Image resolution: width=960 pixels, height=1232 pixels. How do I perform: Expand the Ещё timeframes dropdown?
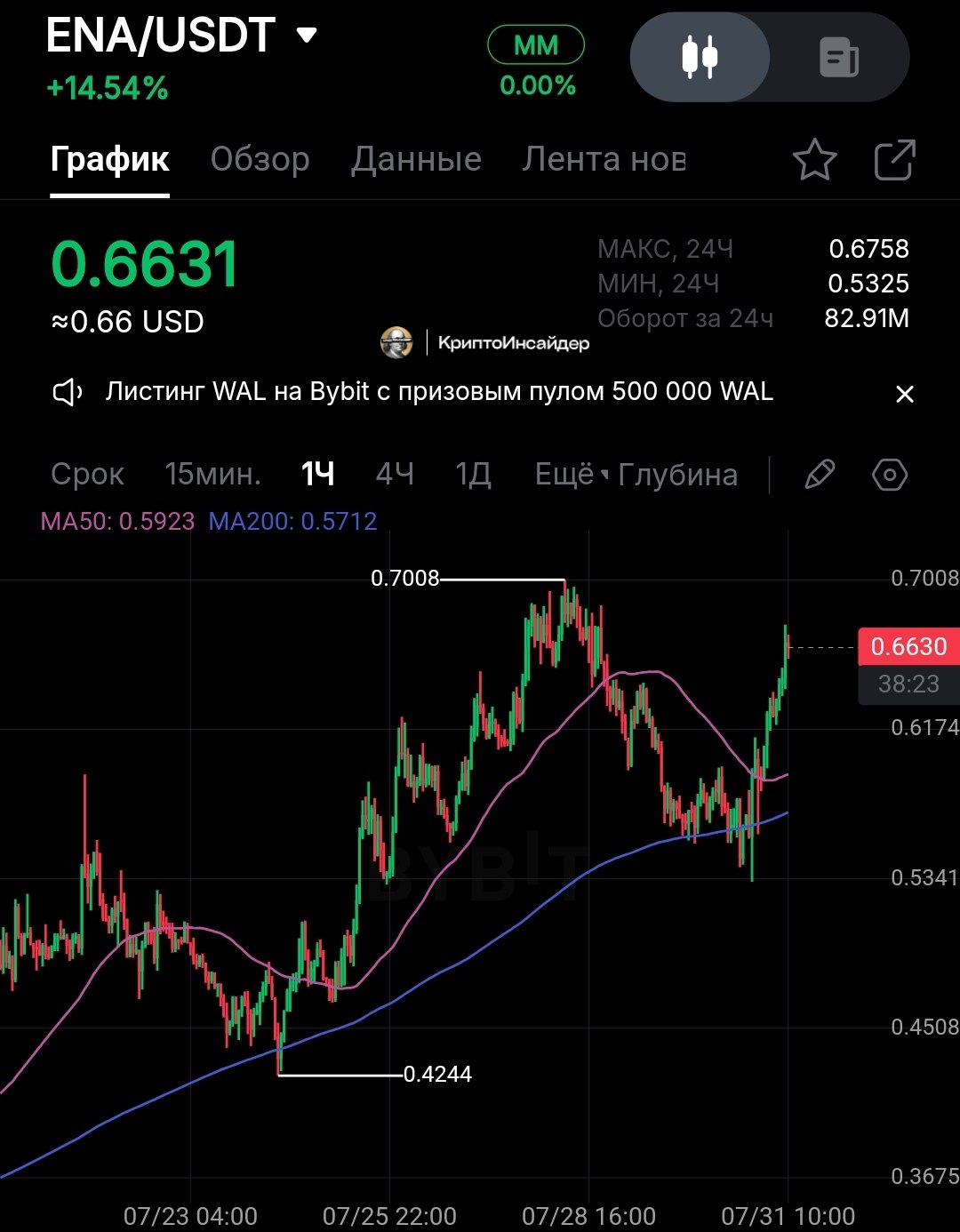tap(572, 474)
